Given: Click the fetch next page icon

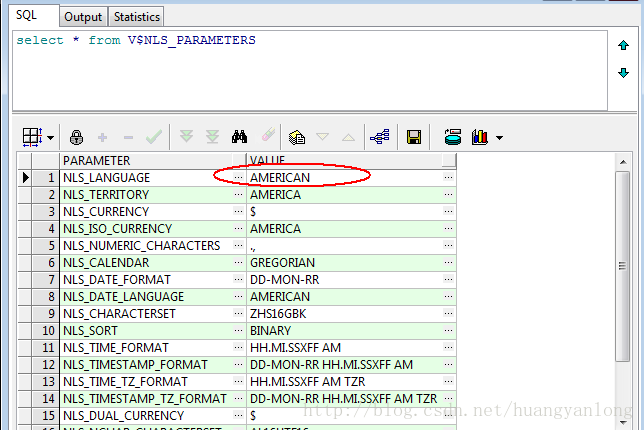Looking at the screenshot, I should [186, 136].
